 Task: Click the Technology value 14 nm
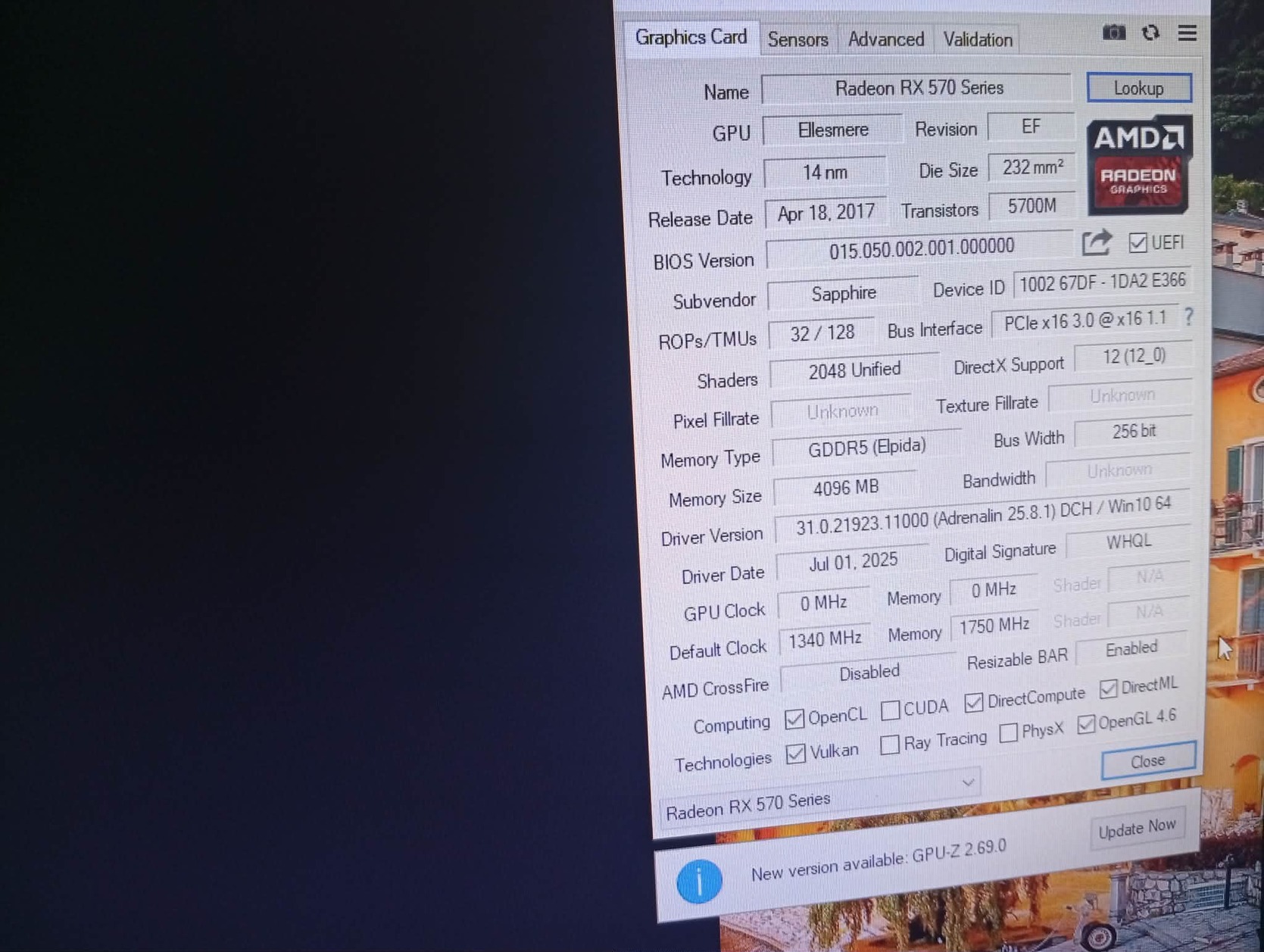point(825,172)
